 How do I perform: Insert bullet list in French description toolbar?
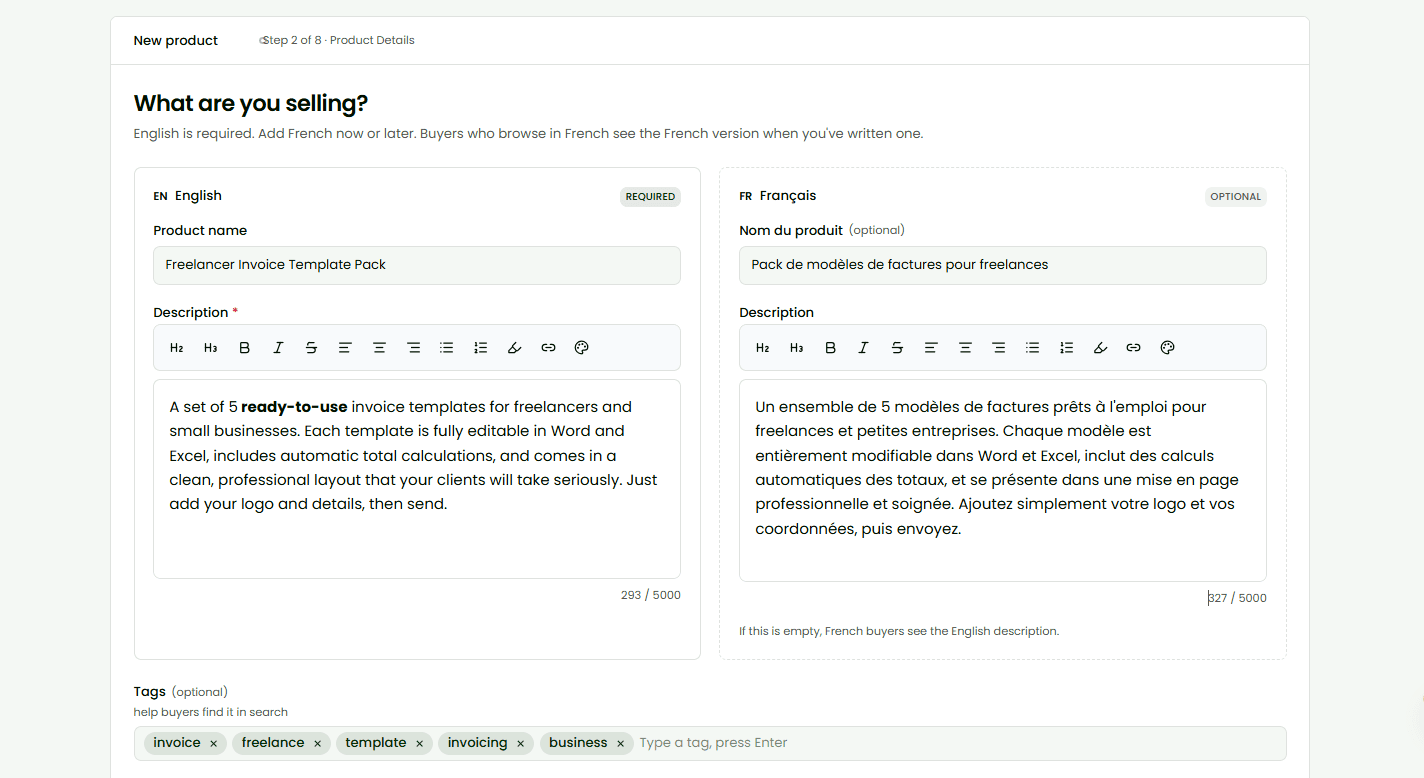point(1033,348)
